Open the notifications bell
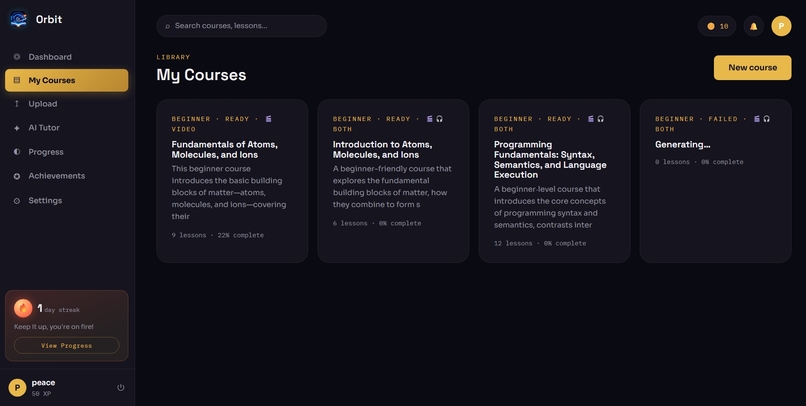Image resolution: width=806 pixels, height=406 pixels. 754,26
